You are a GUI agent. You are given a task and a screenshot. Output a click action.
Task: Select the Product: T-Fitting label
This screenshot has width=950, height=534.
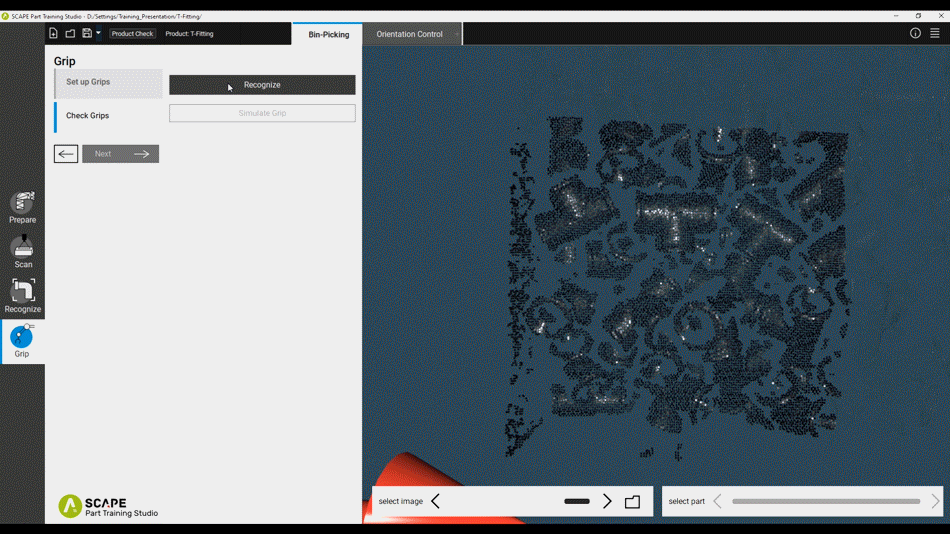pos(190,34)
